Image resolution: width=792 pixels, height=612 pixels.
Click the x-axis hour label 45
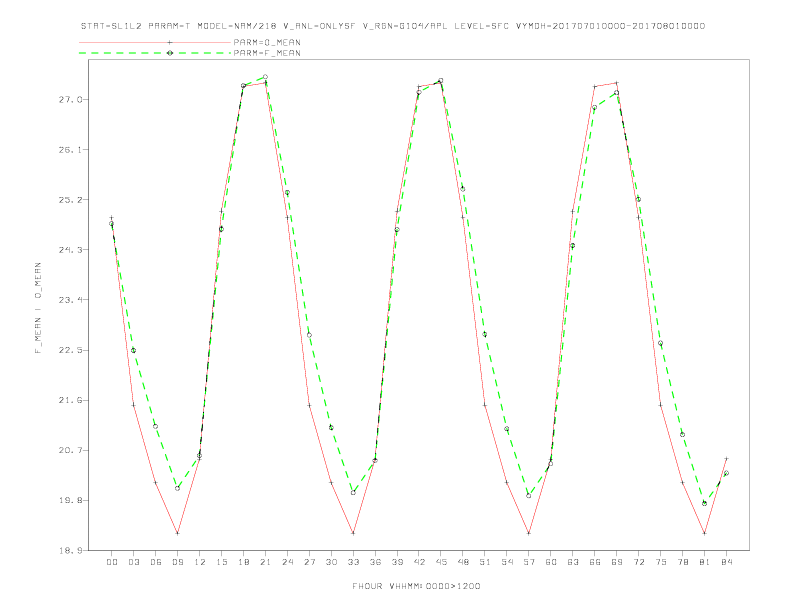coord(441,562)
